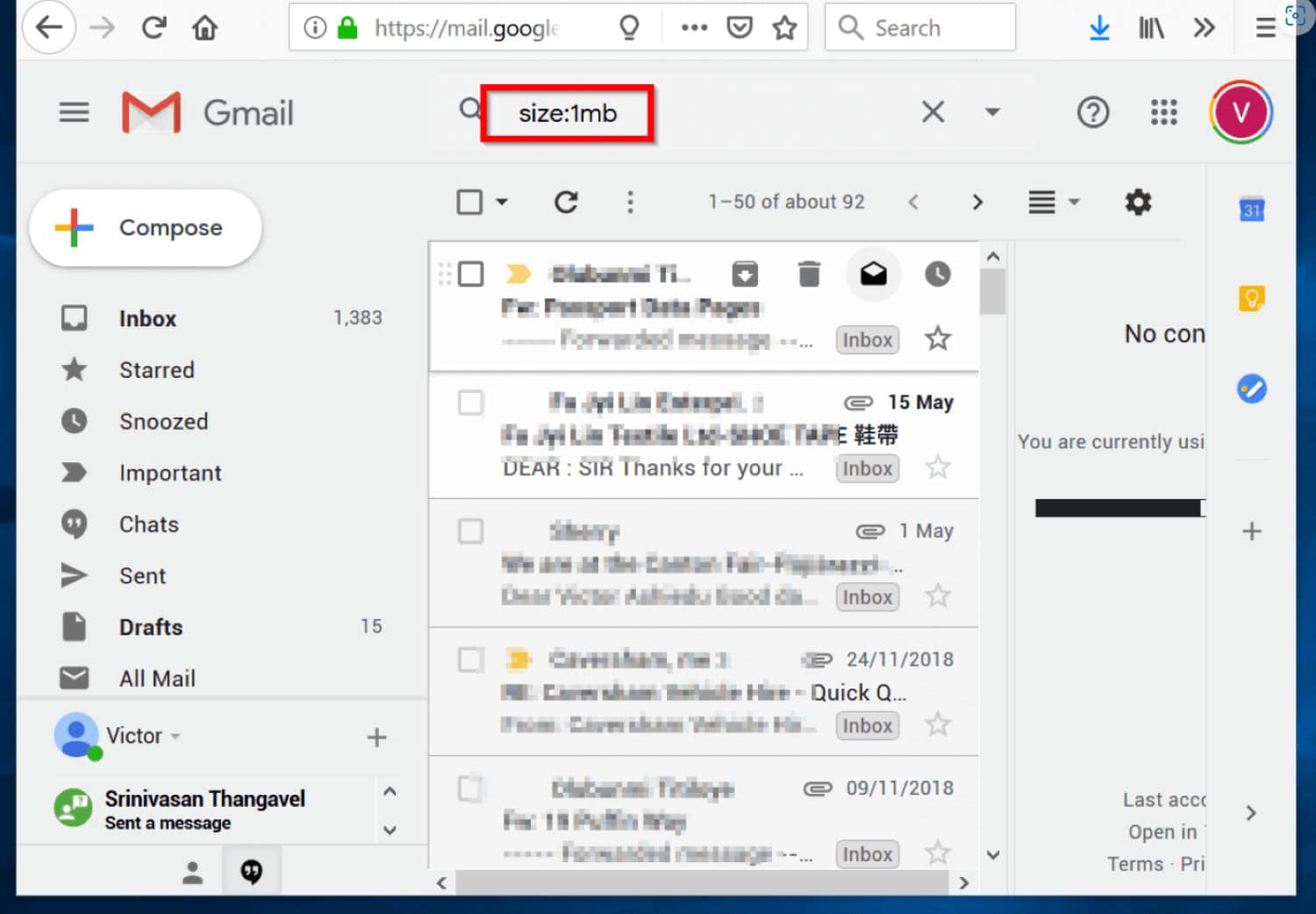
Task: Click the Compose button
Action: [x=146, y=227]
